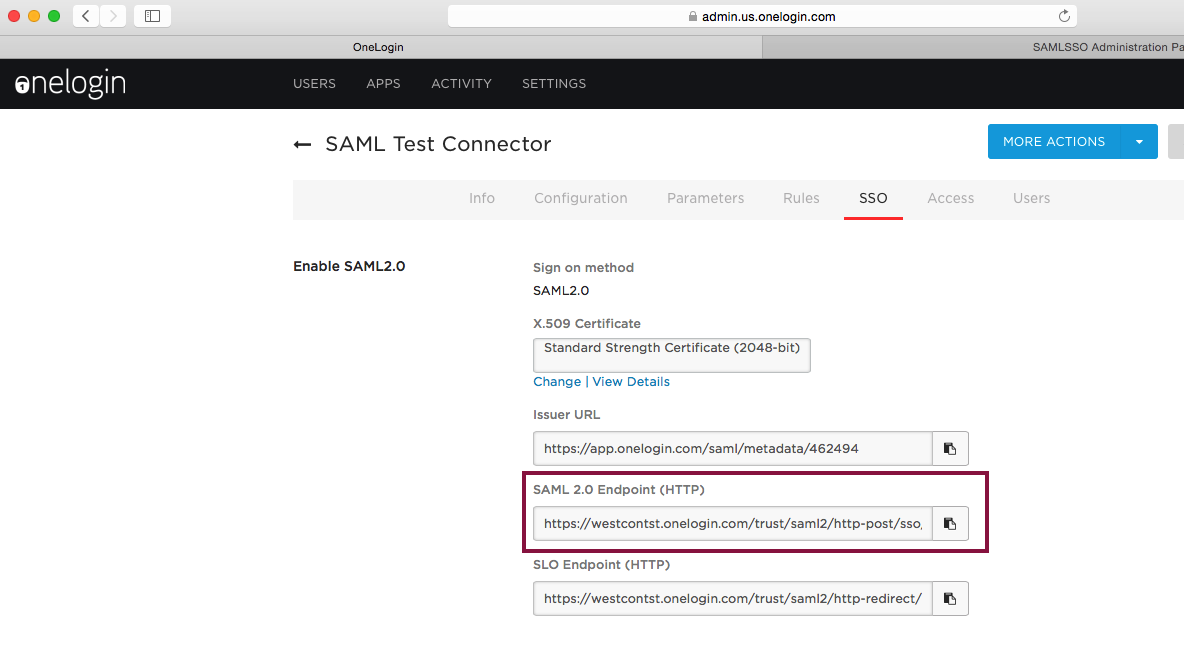Toggle the Safari sidebar
This screenshot has height=650, width=1184.
click(152, 16)
